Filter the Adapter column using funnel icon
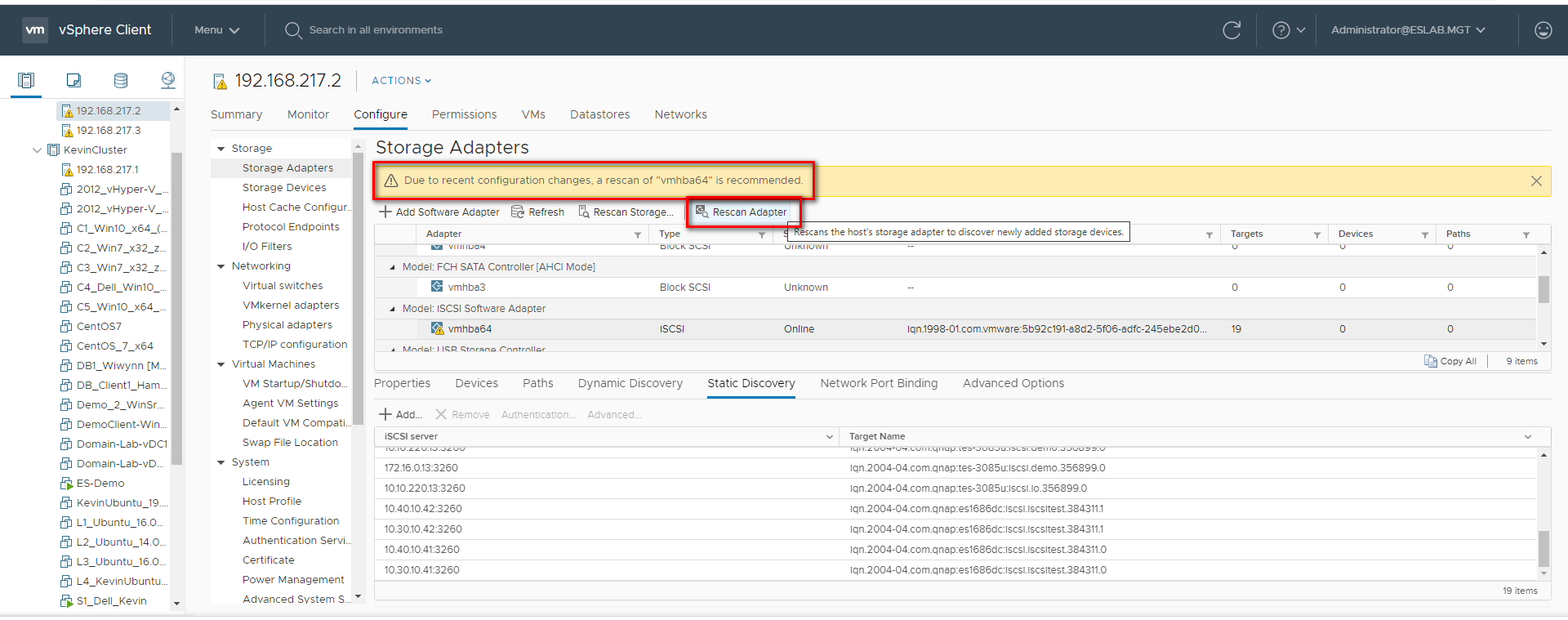 click(x=638, y=235)
